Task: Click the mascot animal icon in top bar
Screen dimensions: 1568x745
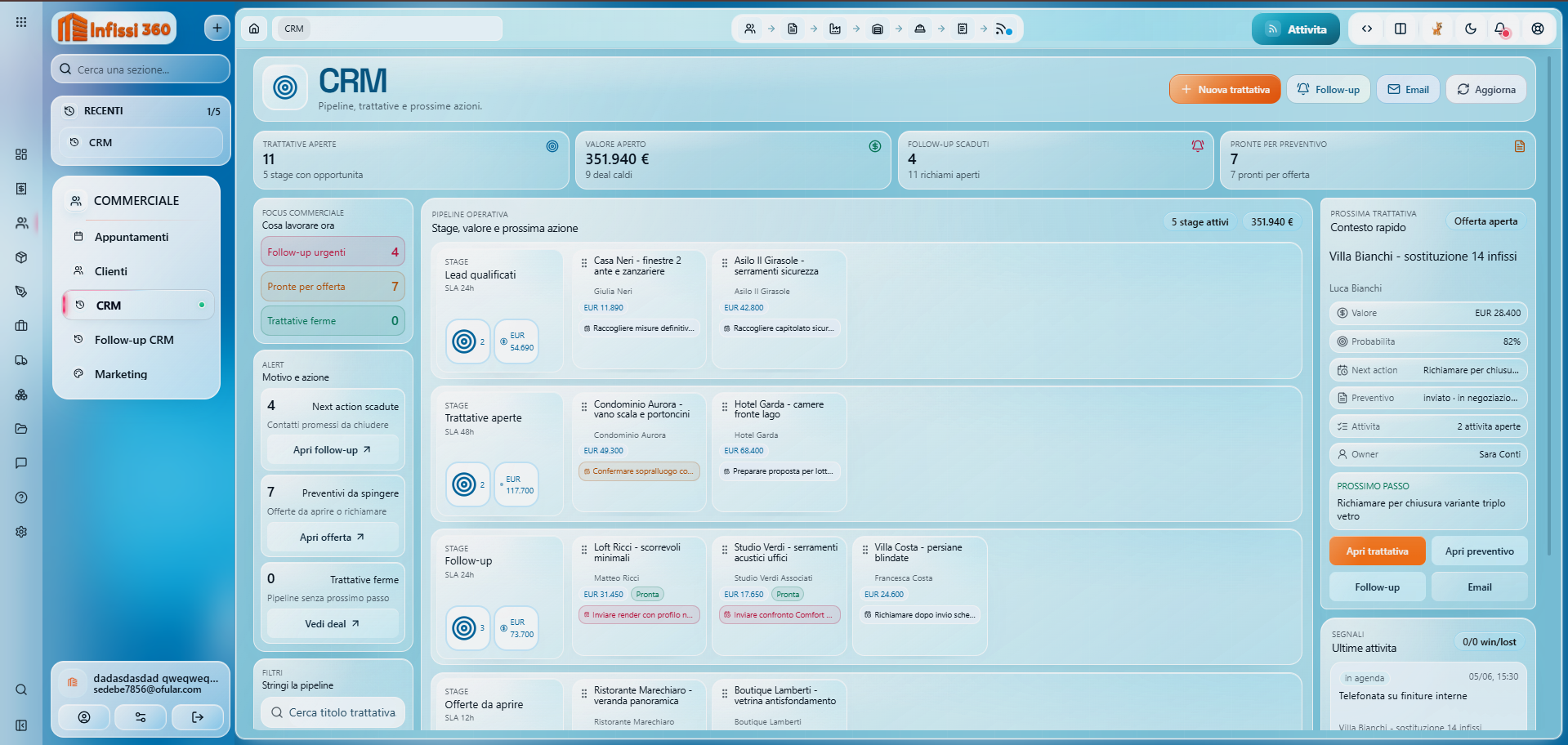Action: [x=1436, y=29]
